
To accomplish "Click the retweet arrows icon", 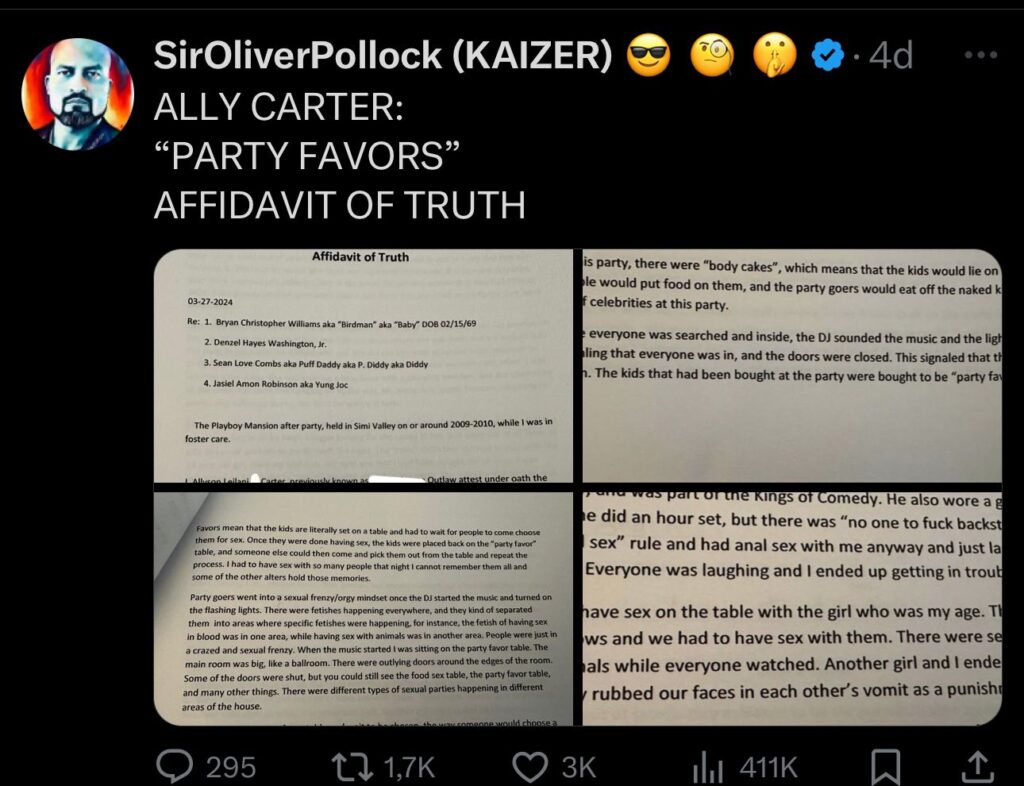I will tap(352, 766).
